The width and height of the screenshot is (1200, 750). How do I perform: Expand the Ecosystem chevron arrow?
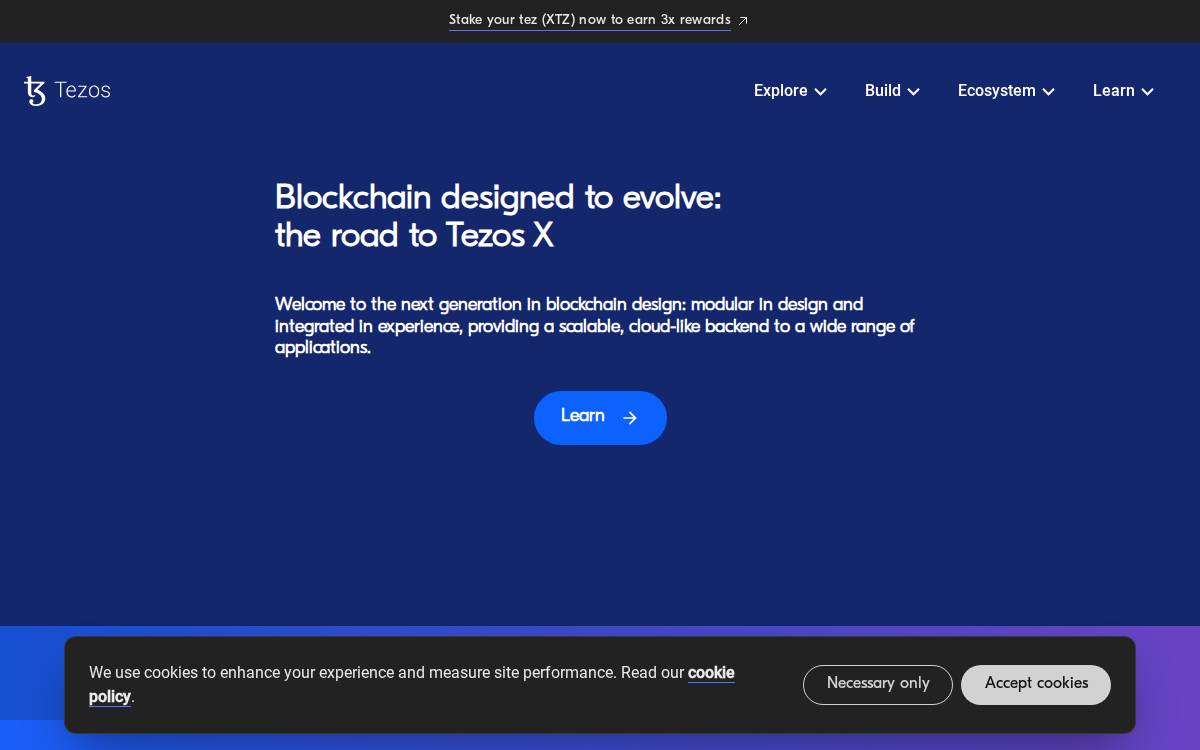[1048, 92]
